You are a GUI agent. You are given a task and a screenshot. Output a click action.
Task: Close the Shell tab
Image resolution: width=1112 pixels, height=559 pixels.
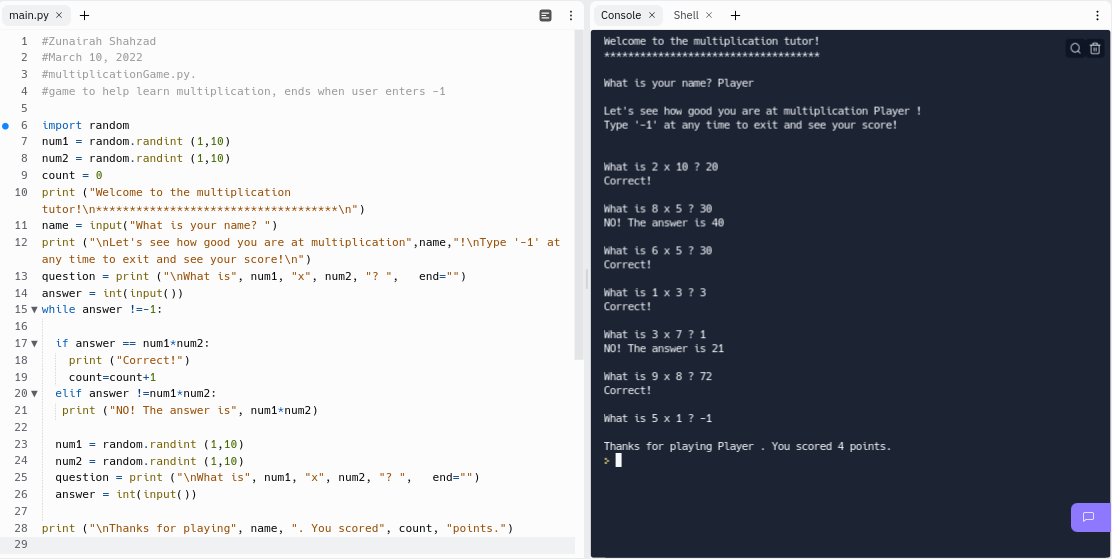pos(709,15)
